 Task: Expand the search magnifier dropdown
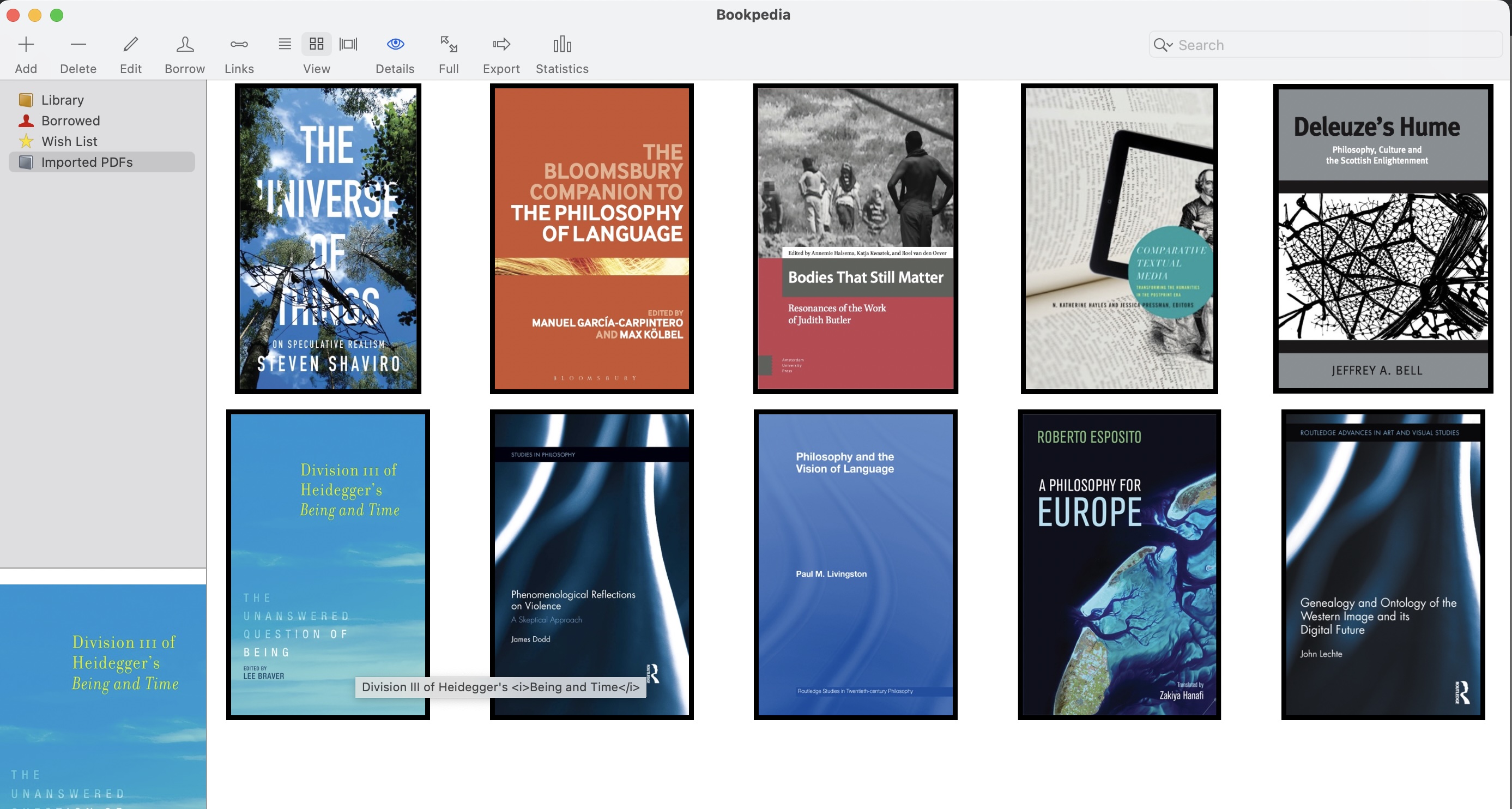1163,45
